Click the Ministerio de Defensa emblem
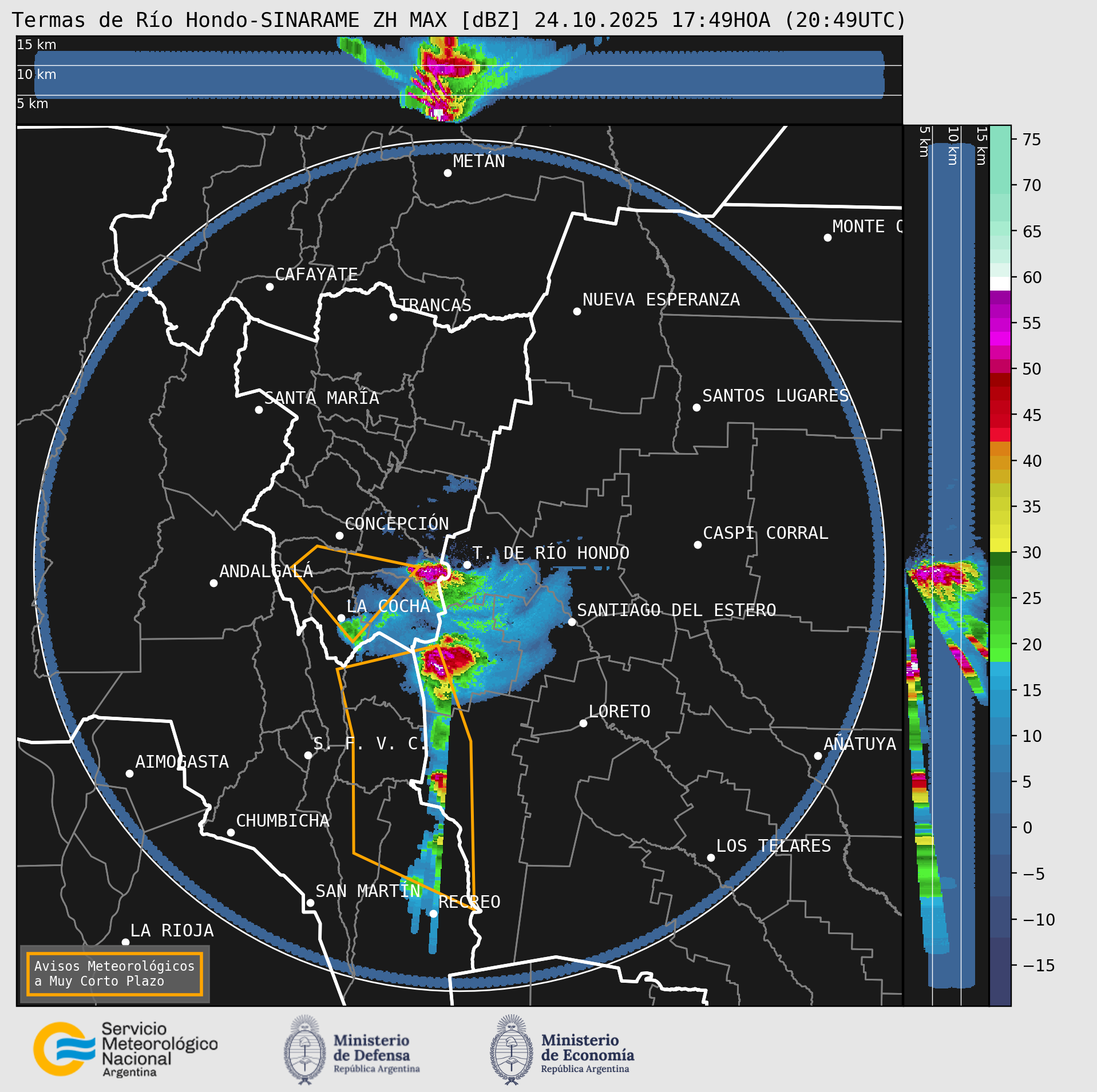The height and width of the screenshot is (1092, 1097). point(305,1050)
